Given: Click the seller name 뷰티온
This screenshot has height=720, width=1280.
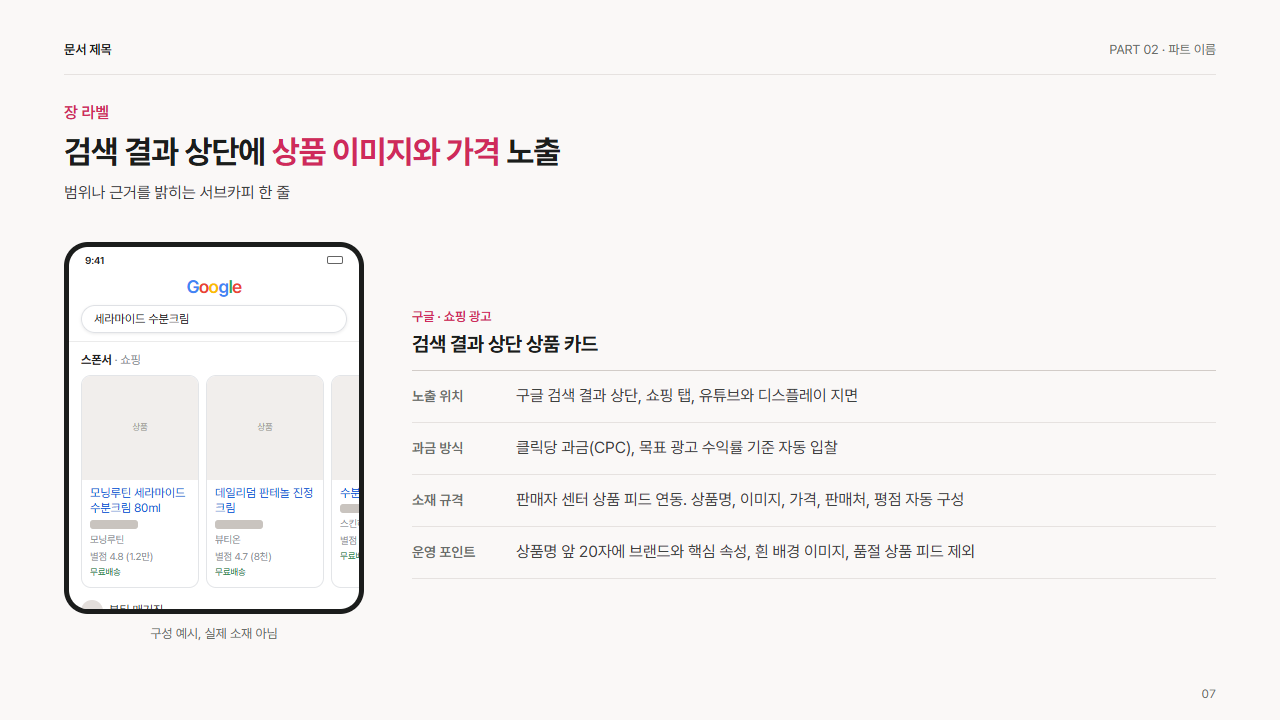Looking at the screenshot, I should [228, 540].
